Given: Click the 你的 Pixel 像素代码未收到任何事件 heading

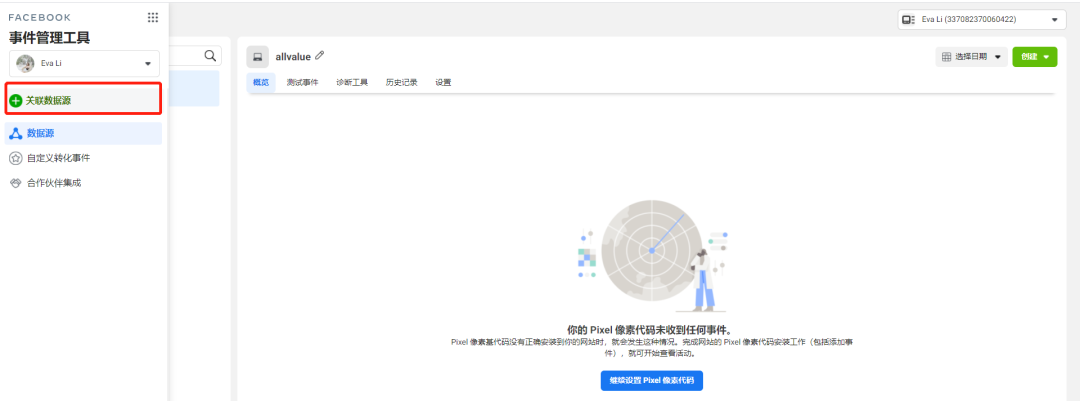Looking at the screenshot, I should point(652,330).
